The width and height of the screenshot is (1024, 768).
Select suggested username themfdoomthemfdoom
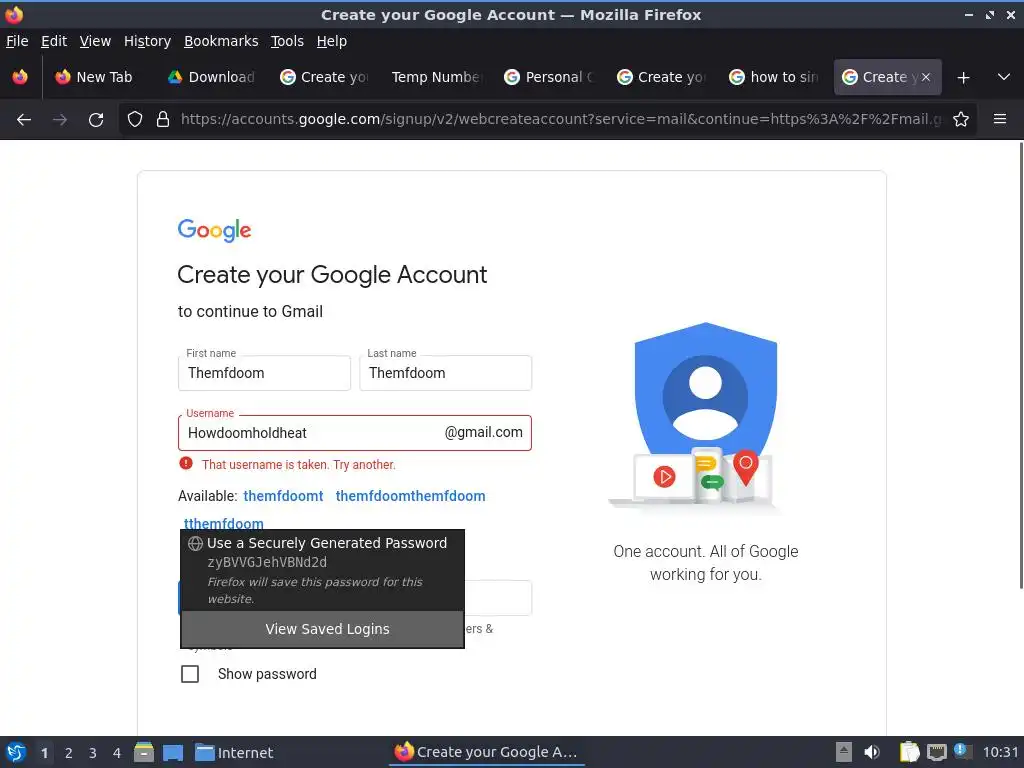tap(410, 496)
